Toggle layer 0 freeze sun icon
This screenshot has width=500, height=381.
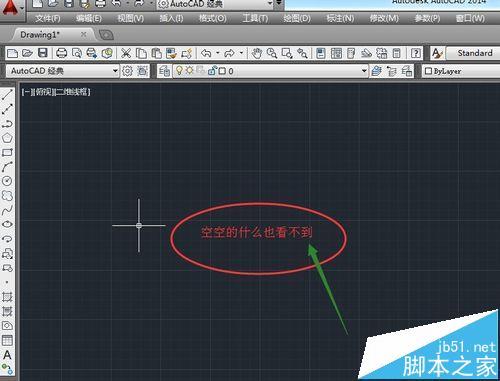coord(190,70)
